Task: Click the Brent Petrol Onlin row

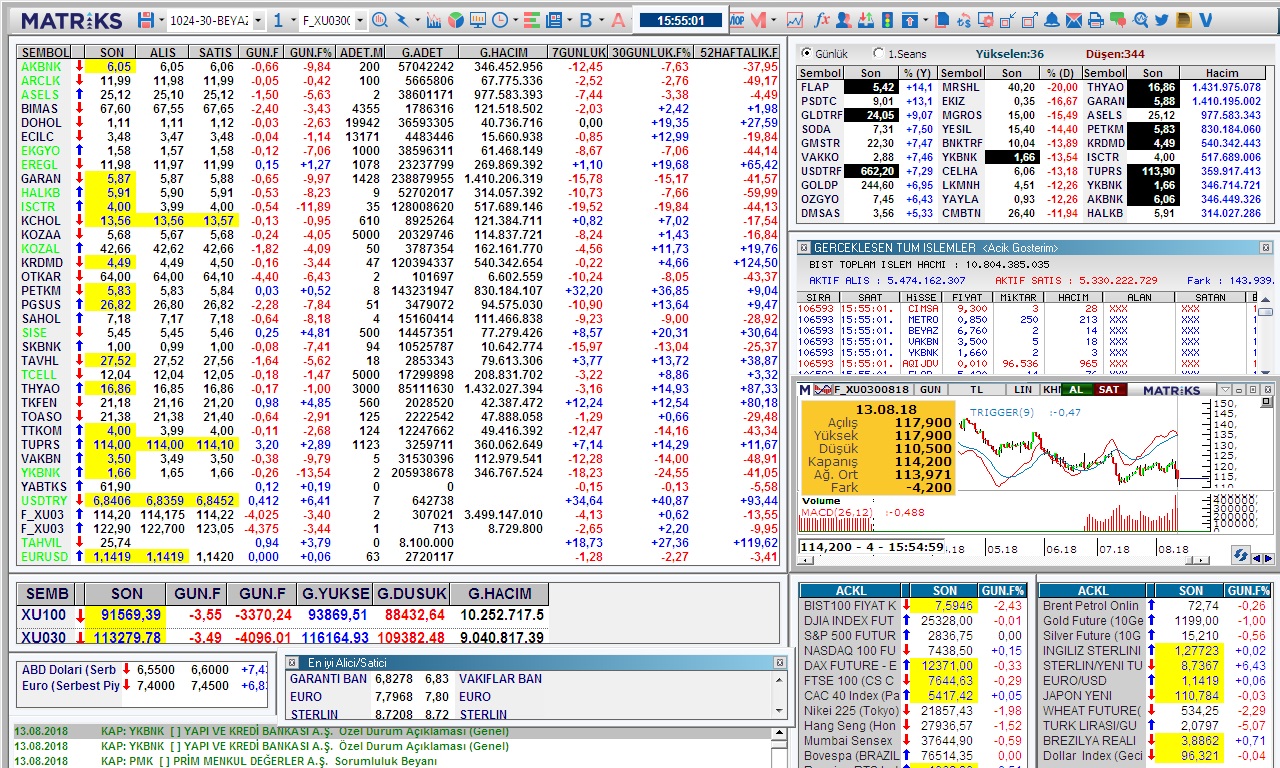Action: (x=1155, y=605)
